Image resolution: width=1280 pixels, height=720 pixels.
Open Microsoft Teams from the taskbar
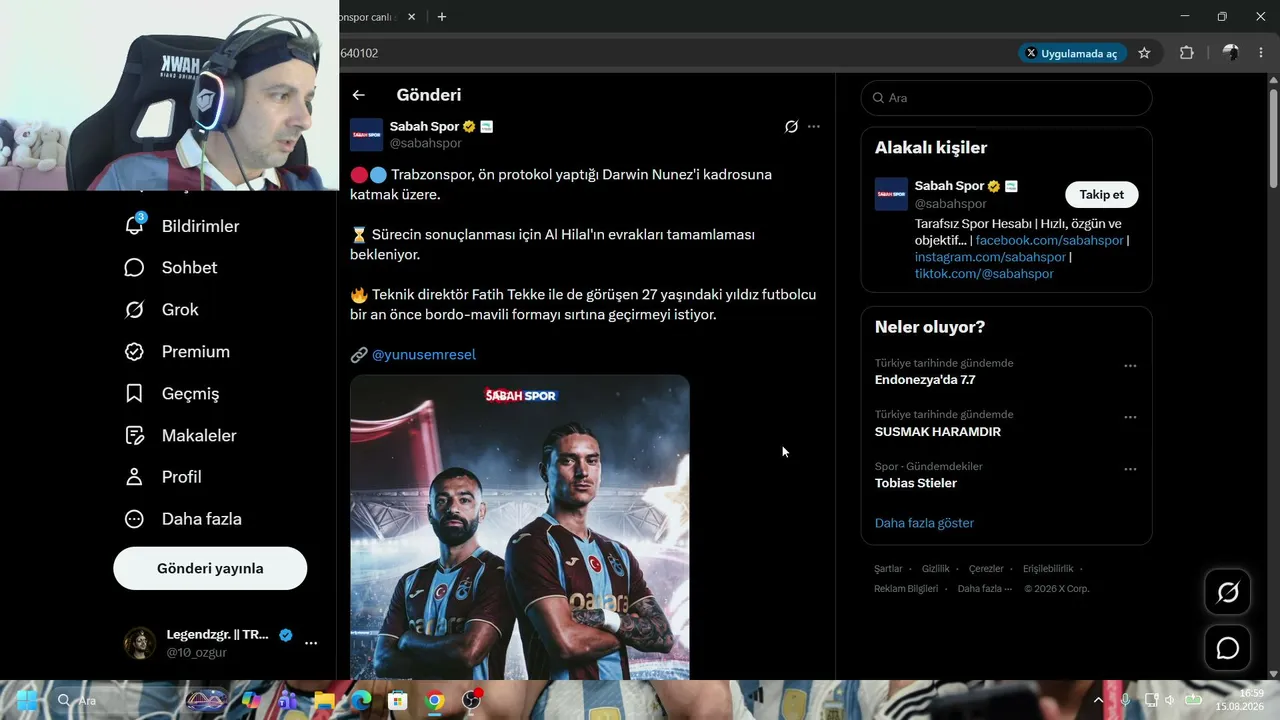[x=288, y=700]
